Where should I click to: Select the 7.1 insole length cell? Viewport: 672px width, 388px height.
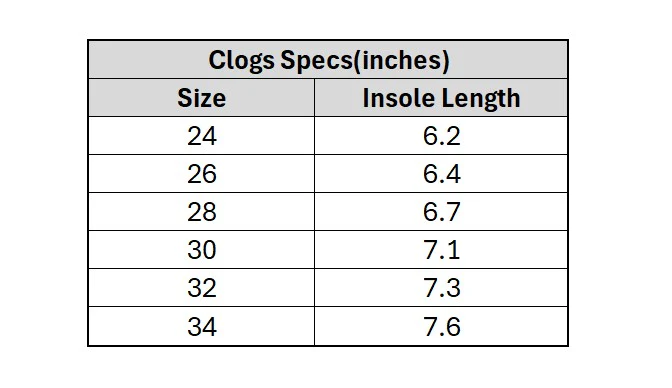pyautogui.click(x=441, y=250)
